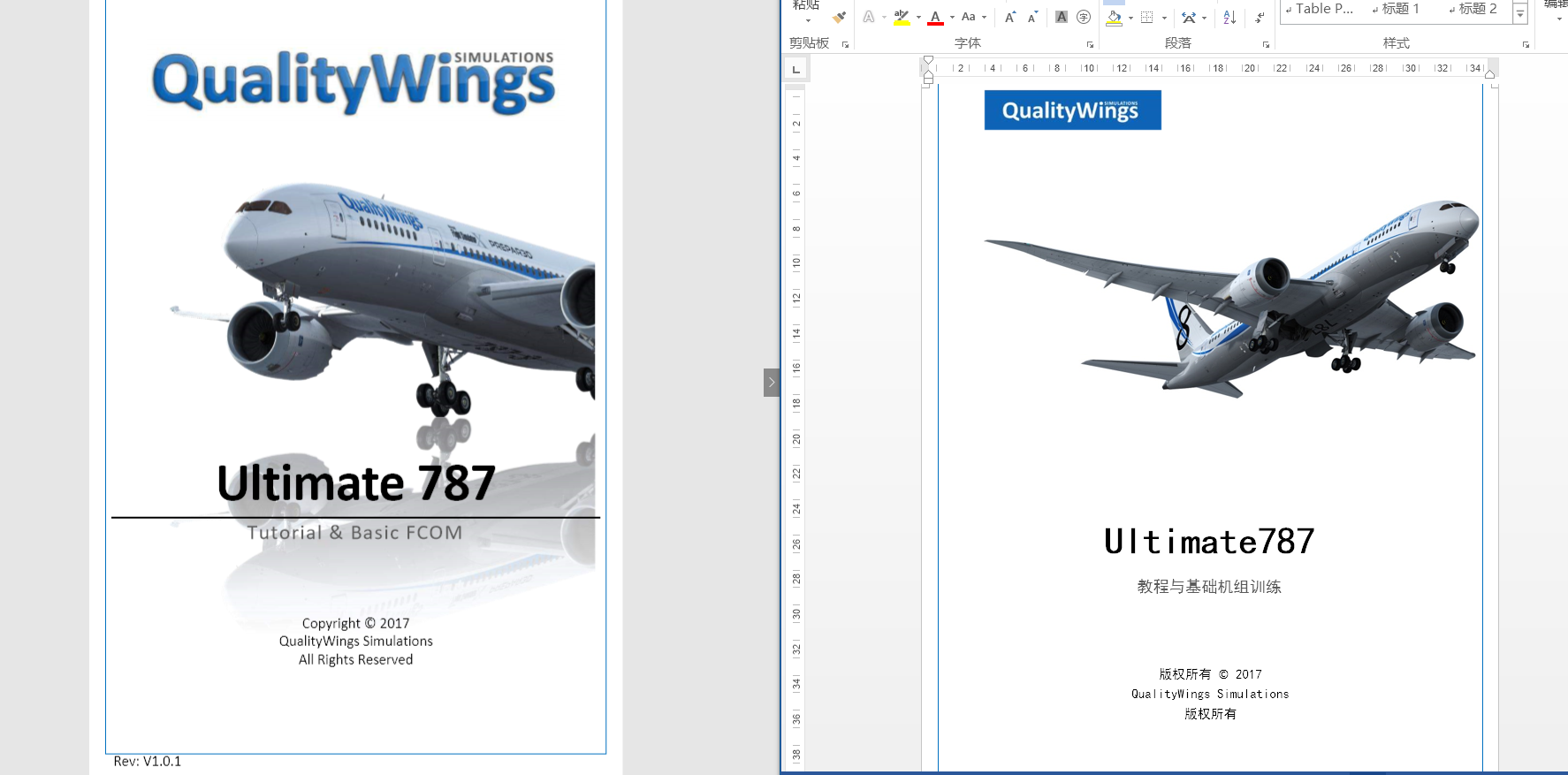Click the 20 mark on horizontal ruler
Viewport: 1568px width, 775px height.
coord(1250,68)
